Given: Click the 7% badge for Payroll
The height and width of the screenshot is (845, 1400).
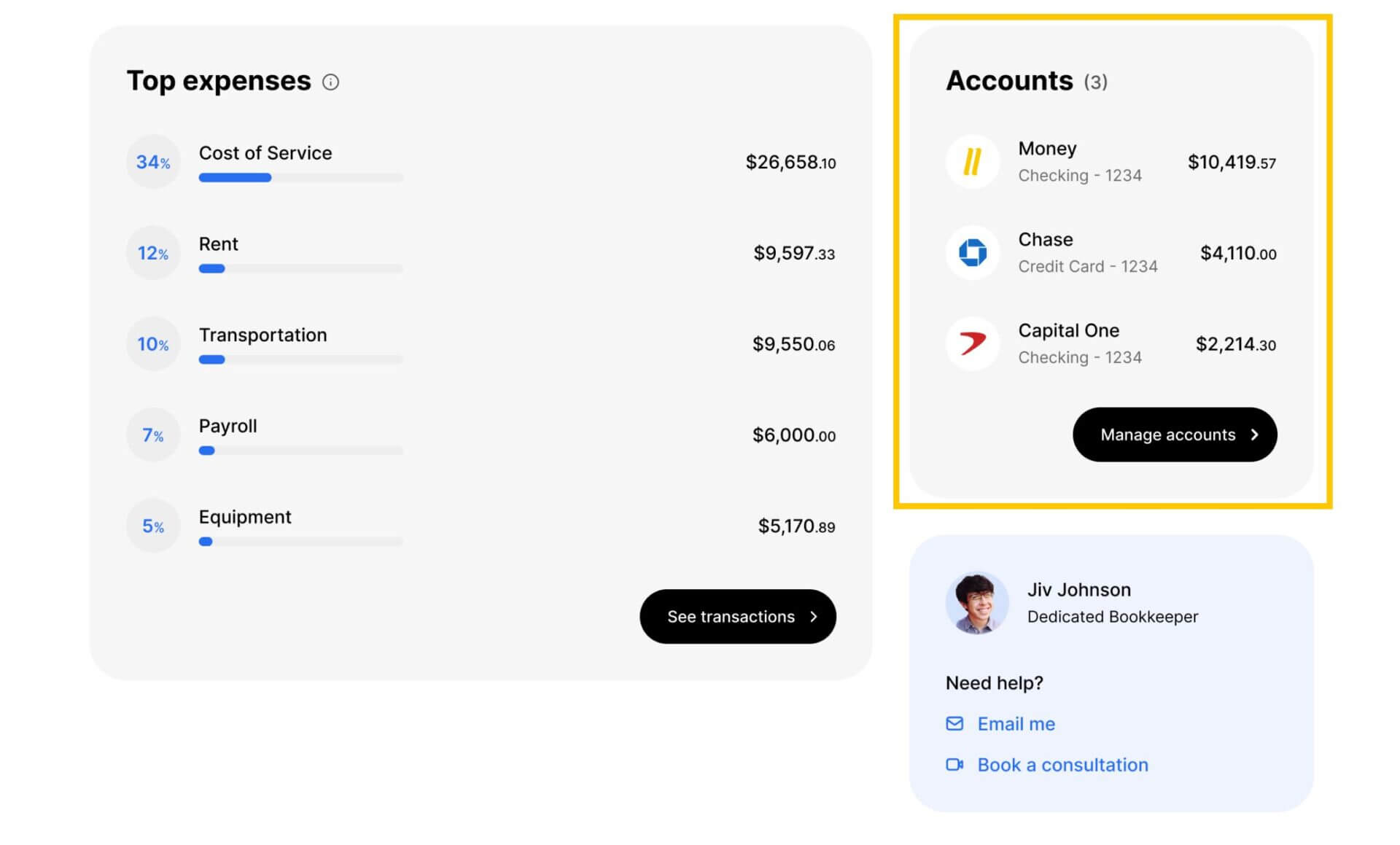Looking at the screenshot, I should (x=153, y=435).
